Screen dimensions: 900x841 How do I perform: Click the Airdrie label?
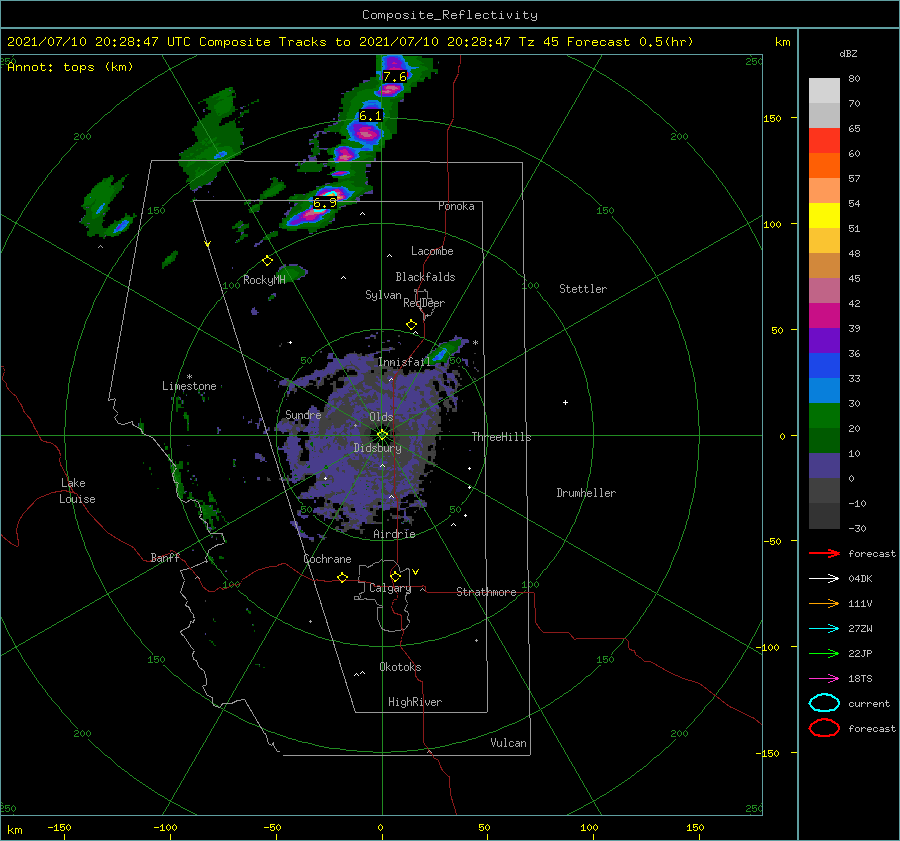point(394,534)
